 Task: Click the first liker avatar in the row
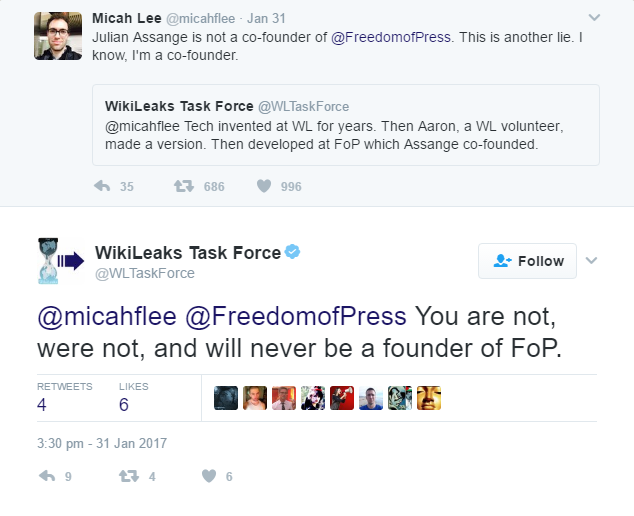click(x=226, y=398)
